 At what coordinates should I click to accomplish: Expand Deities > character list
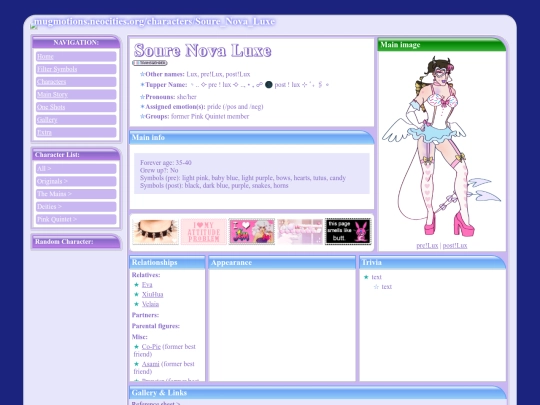(x=76, y=207)
